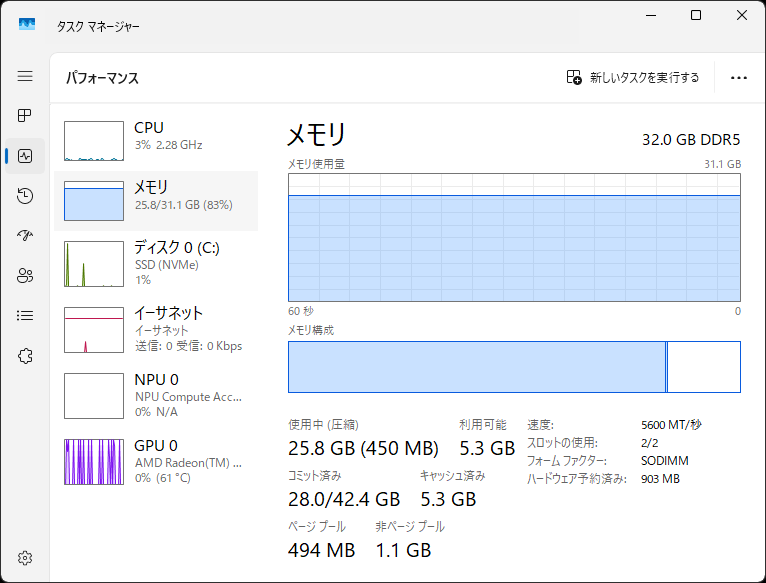This screenshot has width=766, height=583.
Task: Click the 新しいタスクを実行する button
Action: tap(633, 78)
